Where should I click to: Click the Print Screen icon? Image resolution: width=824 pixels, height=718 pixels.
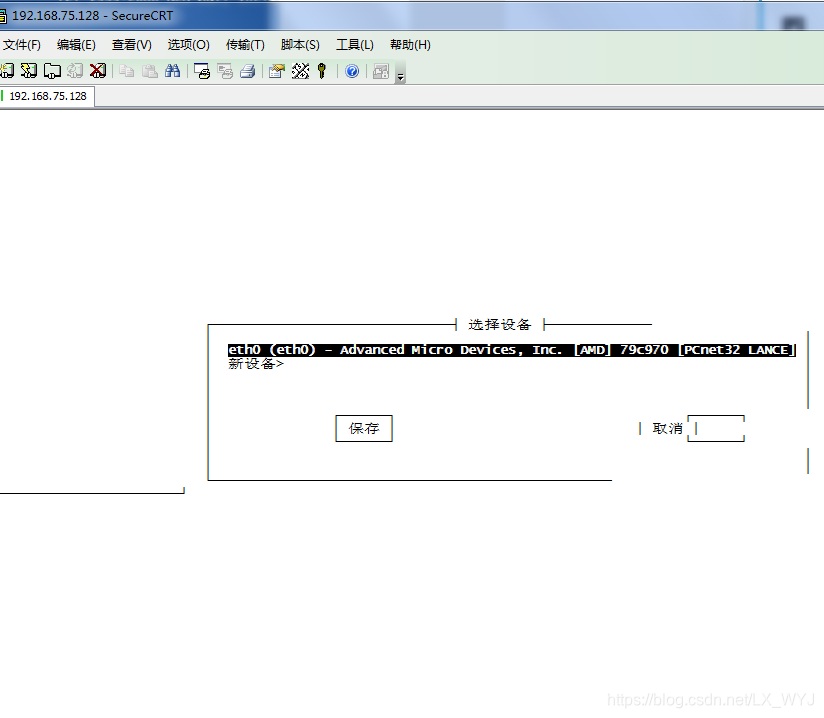point(202,71)
